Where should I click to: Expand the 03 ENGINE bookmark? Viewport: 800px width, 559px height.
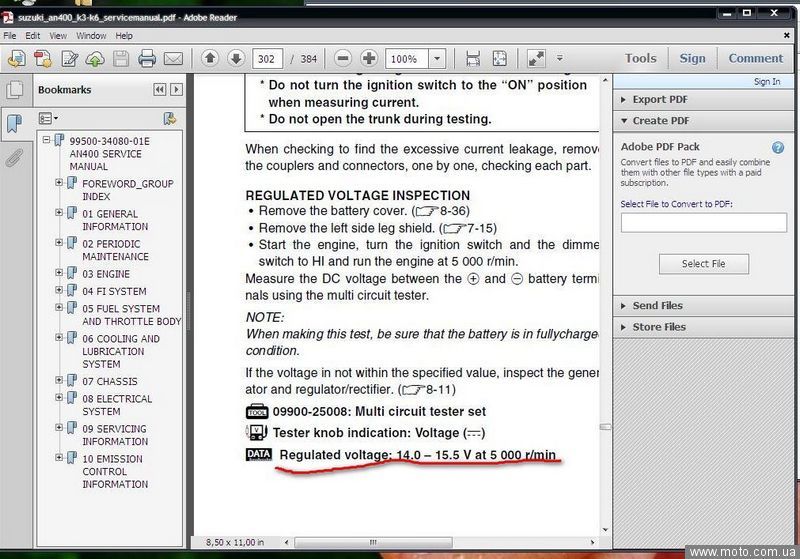click(60, 274)
